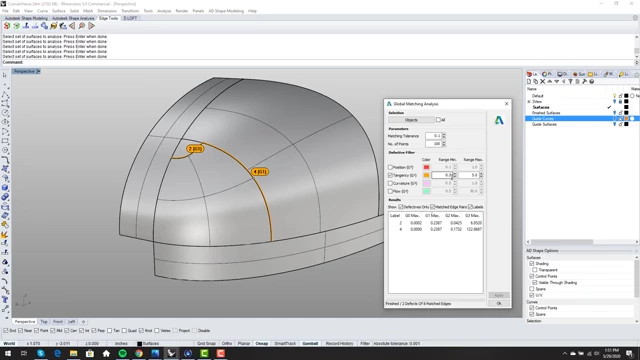Click the Command prompt input line

coord(318,62)
